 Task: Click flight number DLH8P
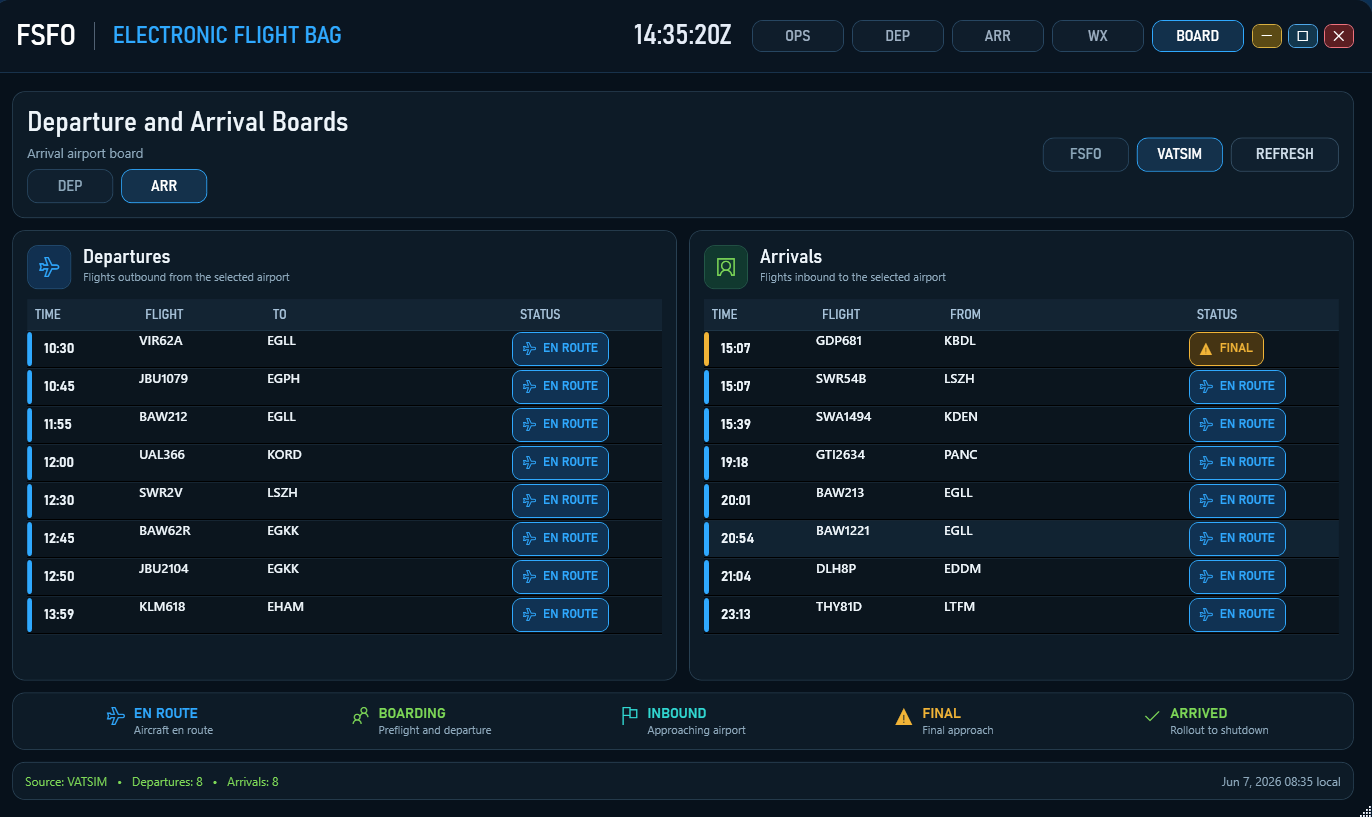(x=836, y=569)
